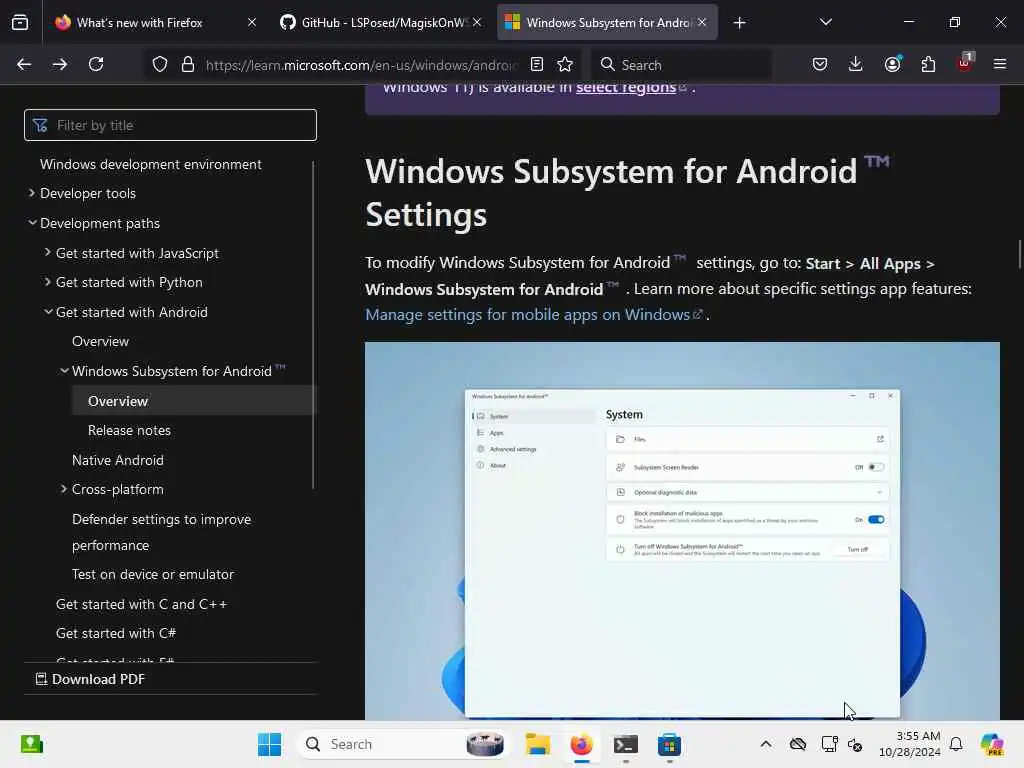The width and height of the screenshot is (1024, 768).
Task: Open Get started with C and C++
Action: [141, 604]
